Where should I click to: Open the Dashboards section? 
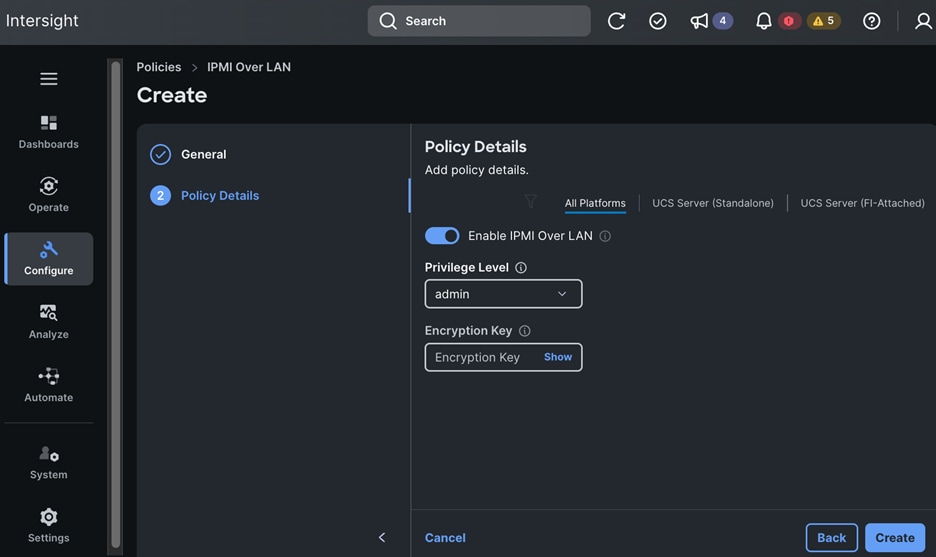click(x=48, y=132)
